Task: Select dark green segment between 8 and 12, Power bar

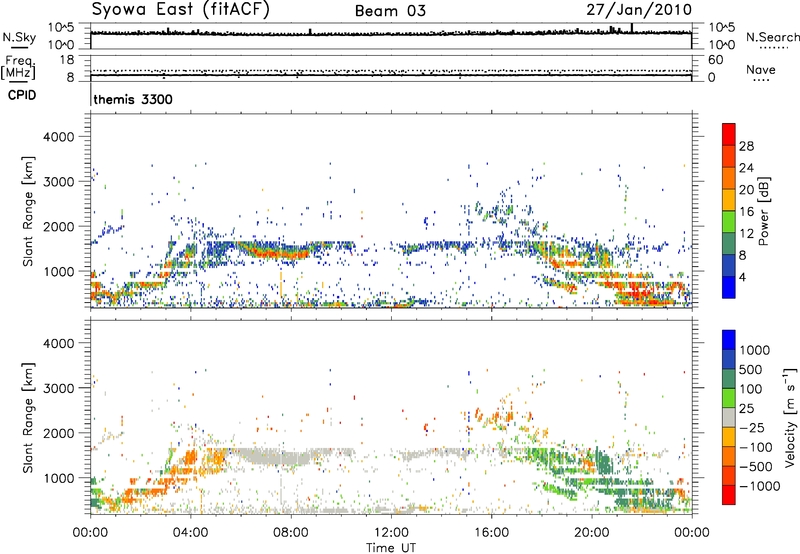Action: pos(729,244)
